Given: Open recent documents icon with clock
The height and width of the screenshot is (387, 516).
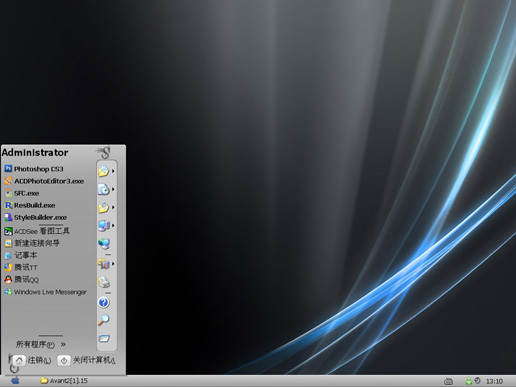Looking at the screenshot, I should pyautogui.click(x=104, y=189).
